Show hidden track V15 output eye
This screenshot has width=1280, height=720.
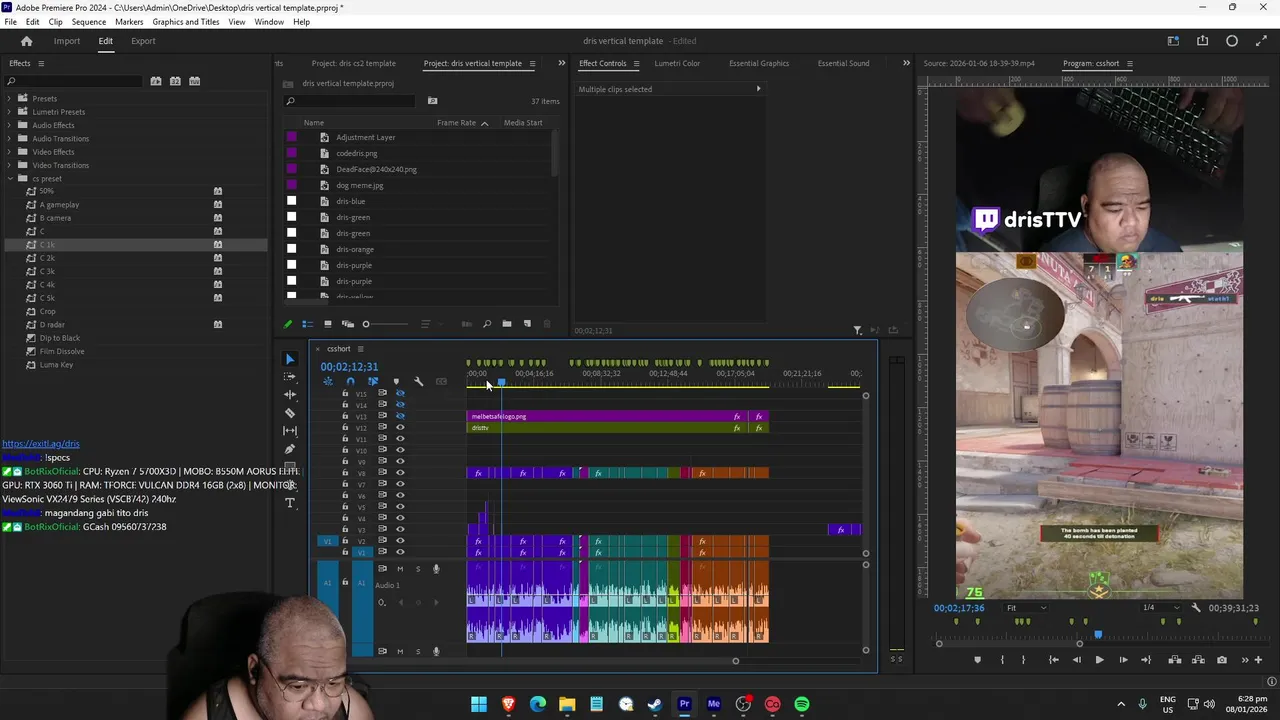[400, 394]
